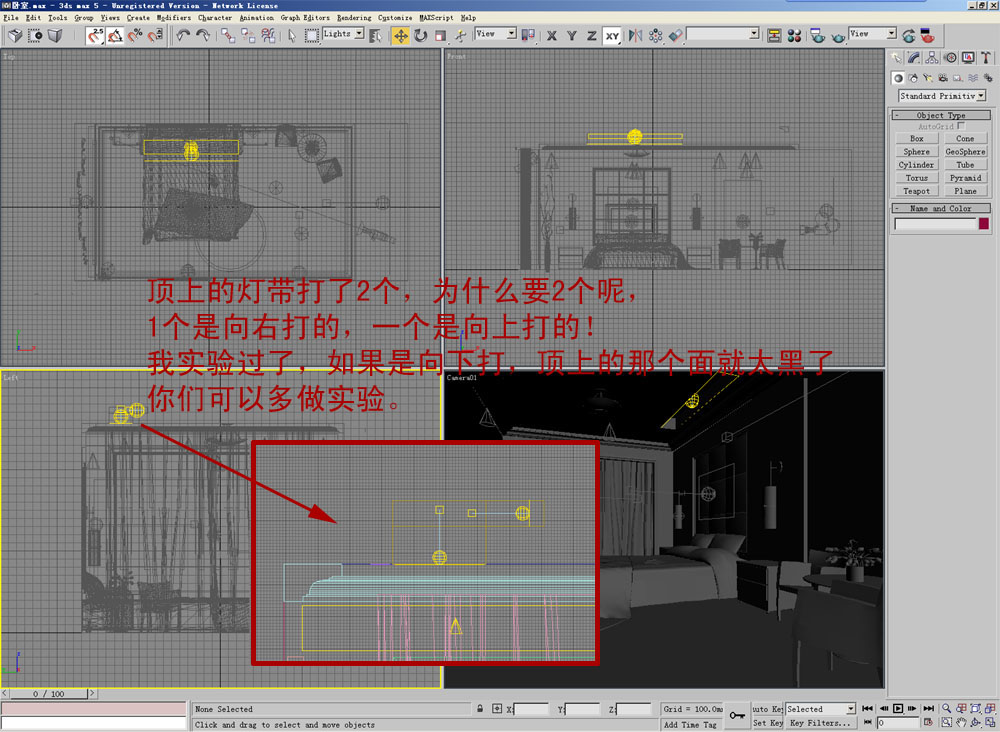1000x732 pixels.
Task: Toggle the Angle Snap button
Action: coord(115,36)
